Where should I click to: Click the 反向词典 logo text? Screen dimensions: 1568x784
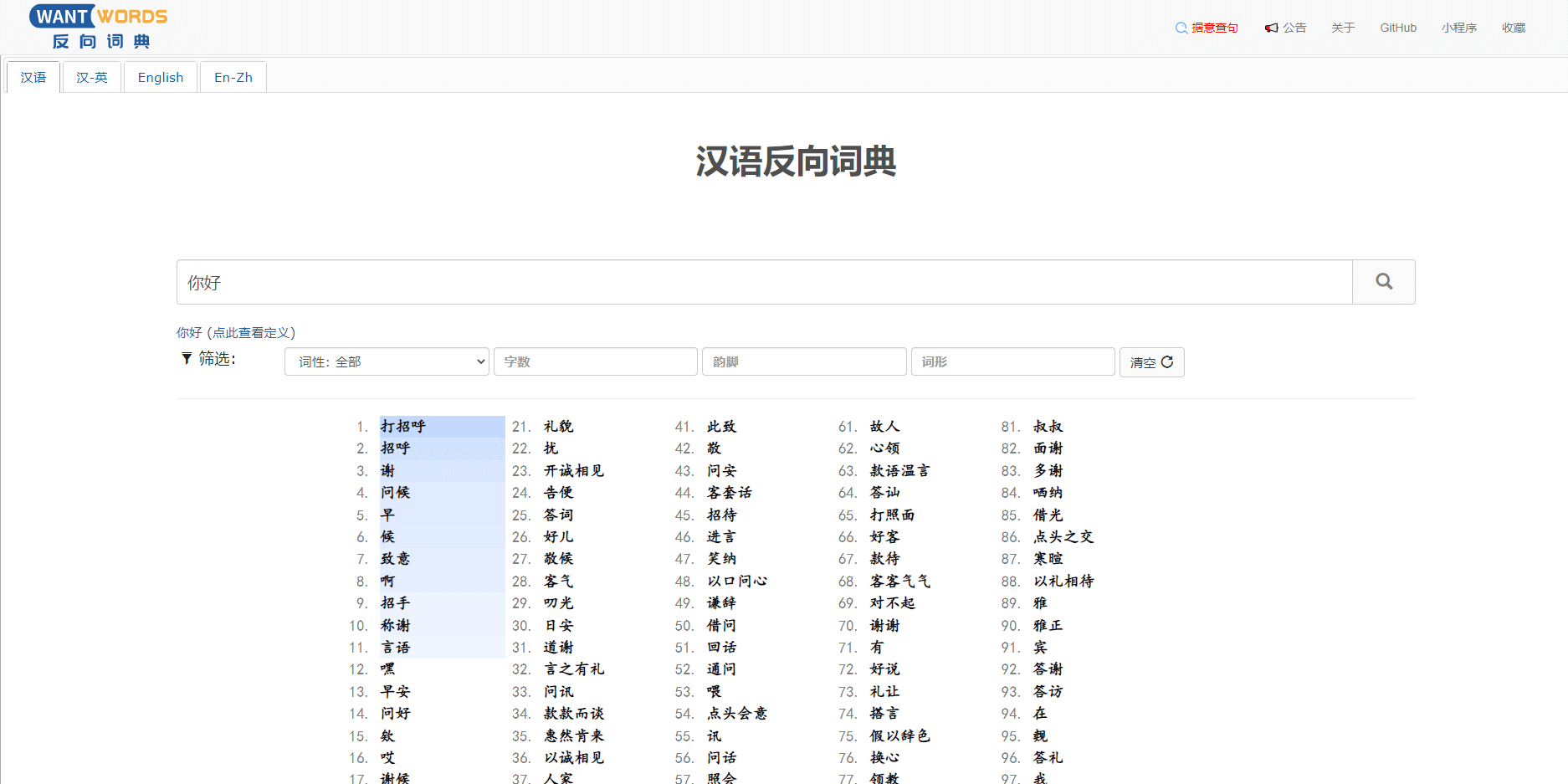100,42
